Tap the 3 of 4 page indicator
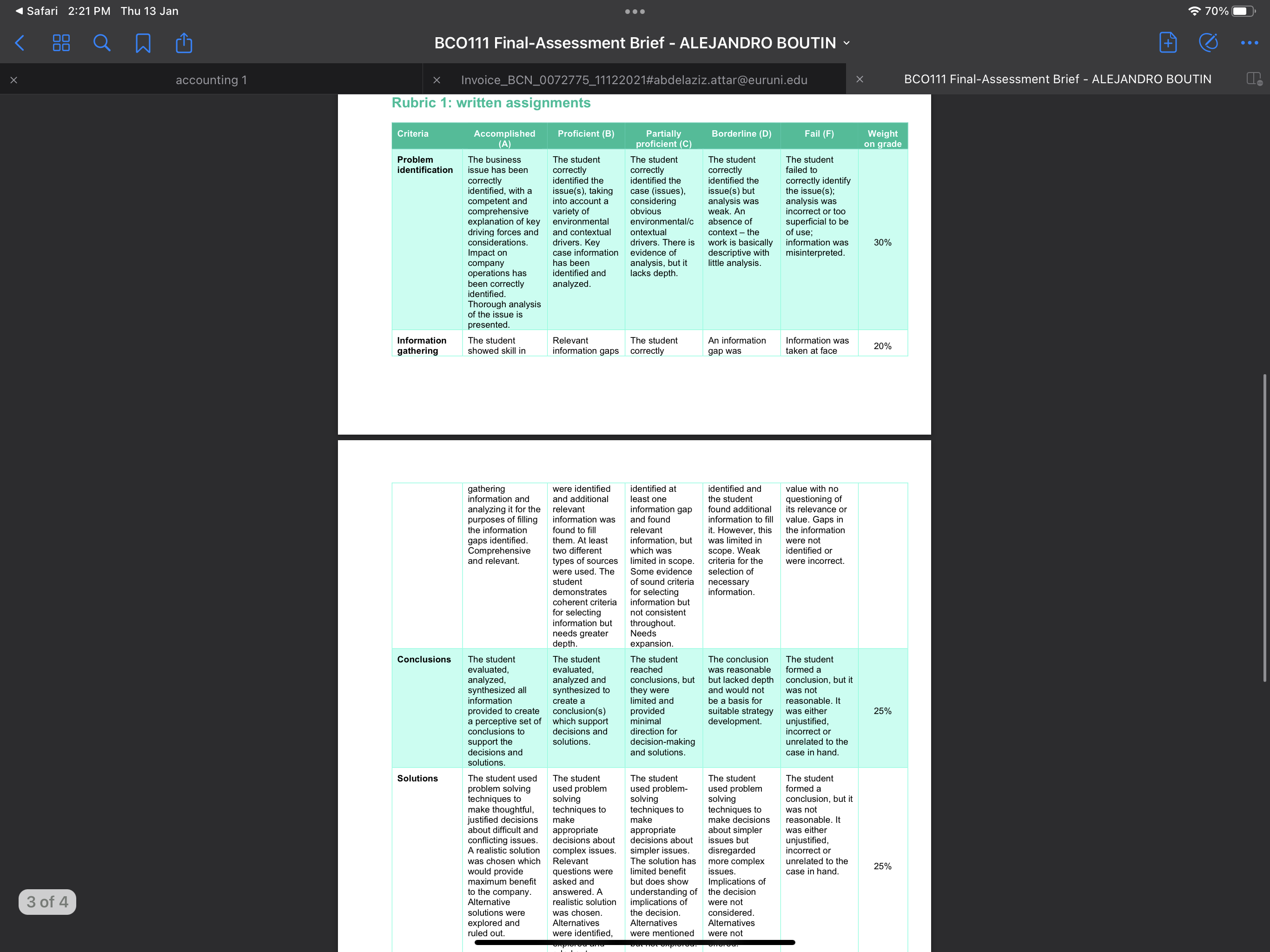This screenshot has height=952, width=1270. (47, 901)
